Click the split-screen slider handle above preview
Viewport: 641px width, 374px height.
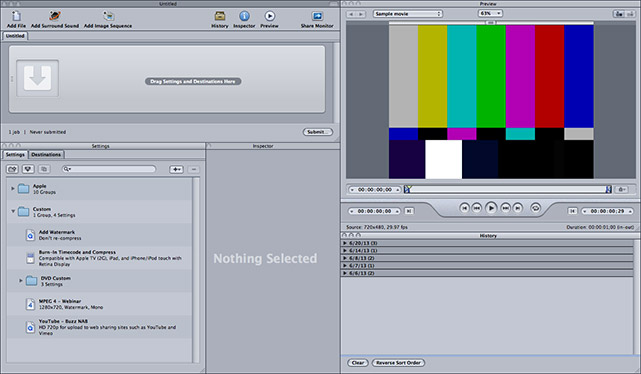[x=491, y=23]
